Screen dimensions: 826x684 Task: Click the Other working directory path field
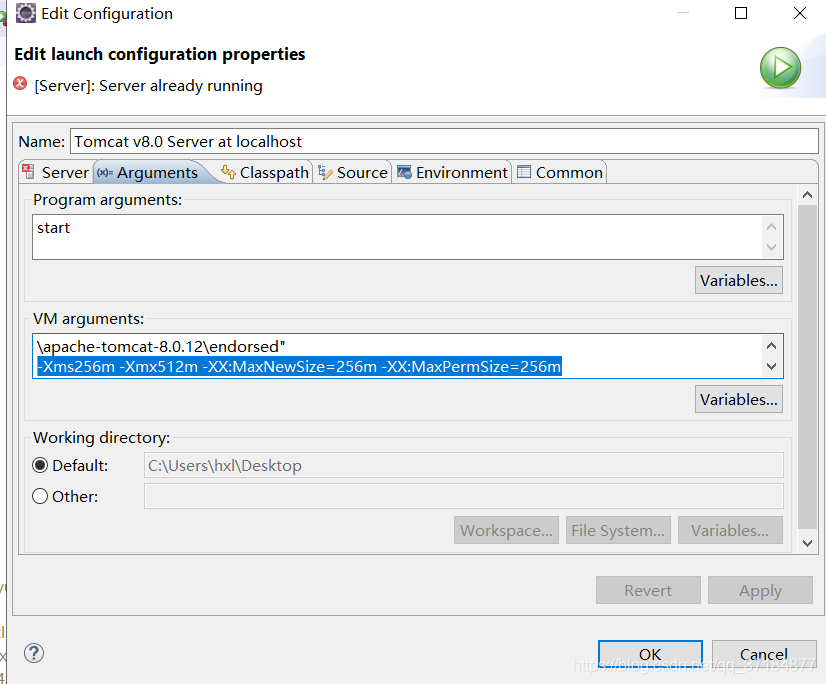[x=464, y=496]
